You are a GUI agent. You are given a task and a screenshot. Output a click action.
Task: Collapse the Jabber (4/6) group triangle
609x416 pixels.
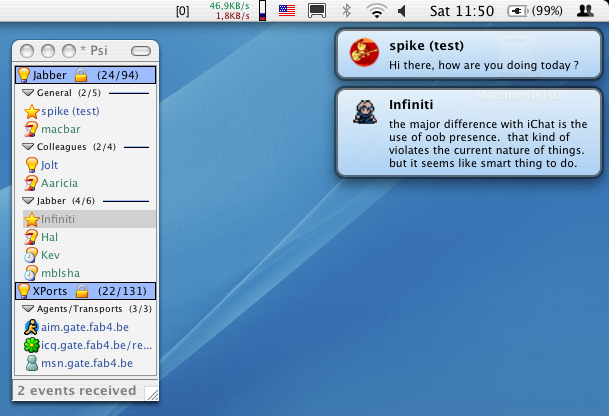pos(28,201)
